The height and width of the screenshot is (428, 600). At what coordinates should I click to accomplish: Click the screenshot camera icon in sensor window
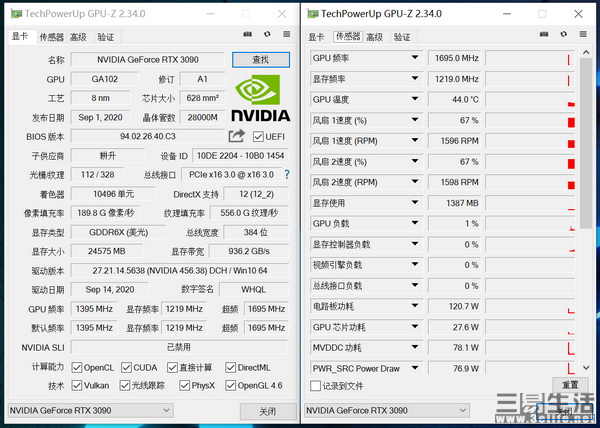tap(544, 34)
